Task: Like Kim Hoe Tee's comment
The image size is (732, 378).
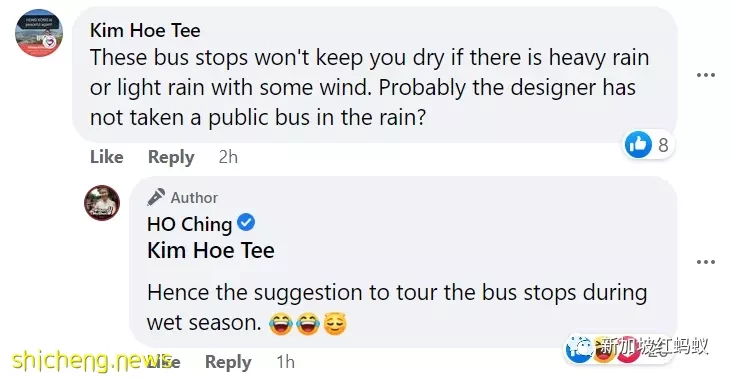Action: pyautogui.click(x=107, y=157)
